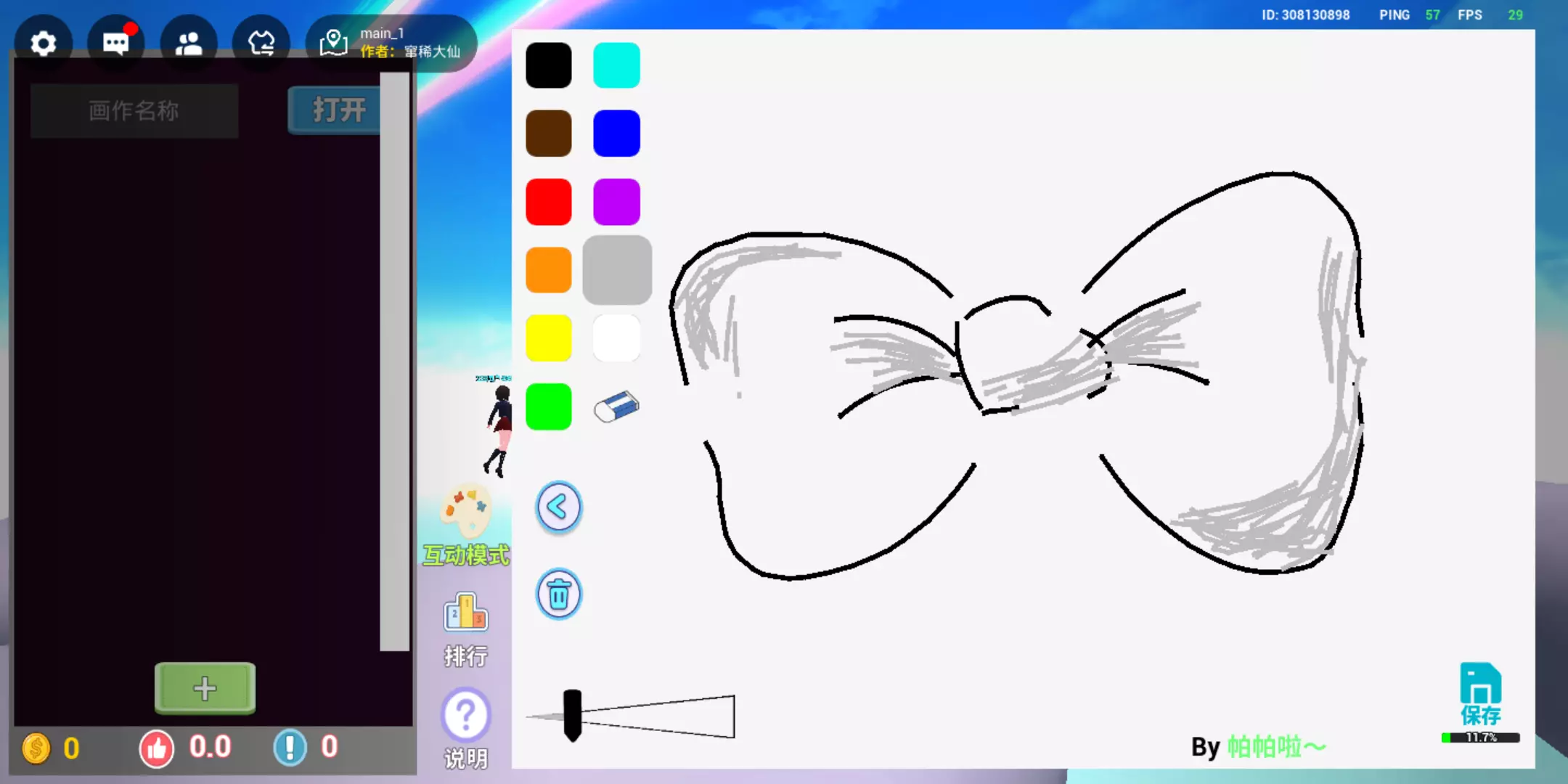The width and height of the screenshot is (1568, 784).
Task: Open the friends list icon
Action: 189,44
